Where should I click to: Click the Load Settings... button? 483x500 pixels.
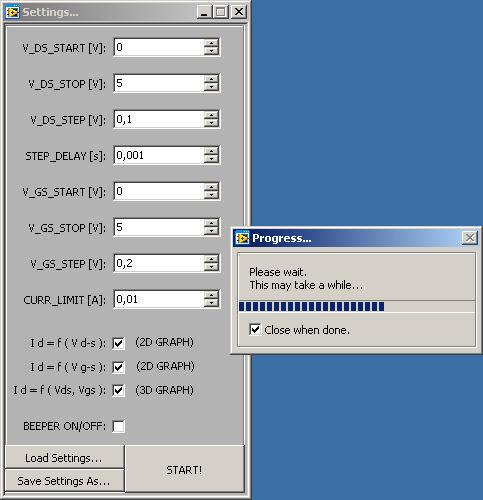(64, 458)
